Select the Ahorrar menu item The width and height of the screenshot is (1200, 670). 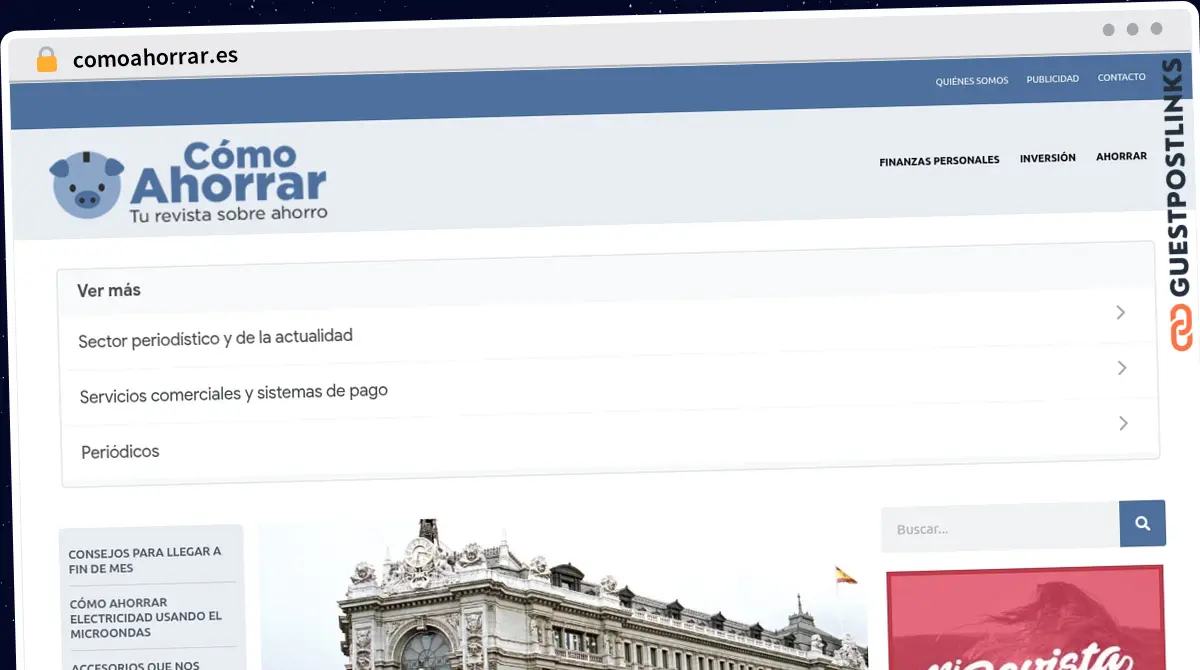(x=1121, y=156)
